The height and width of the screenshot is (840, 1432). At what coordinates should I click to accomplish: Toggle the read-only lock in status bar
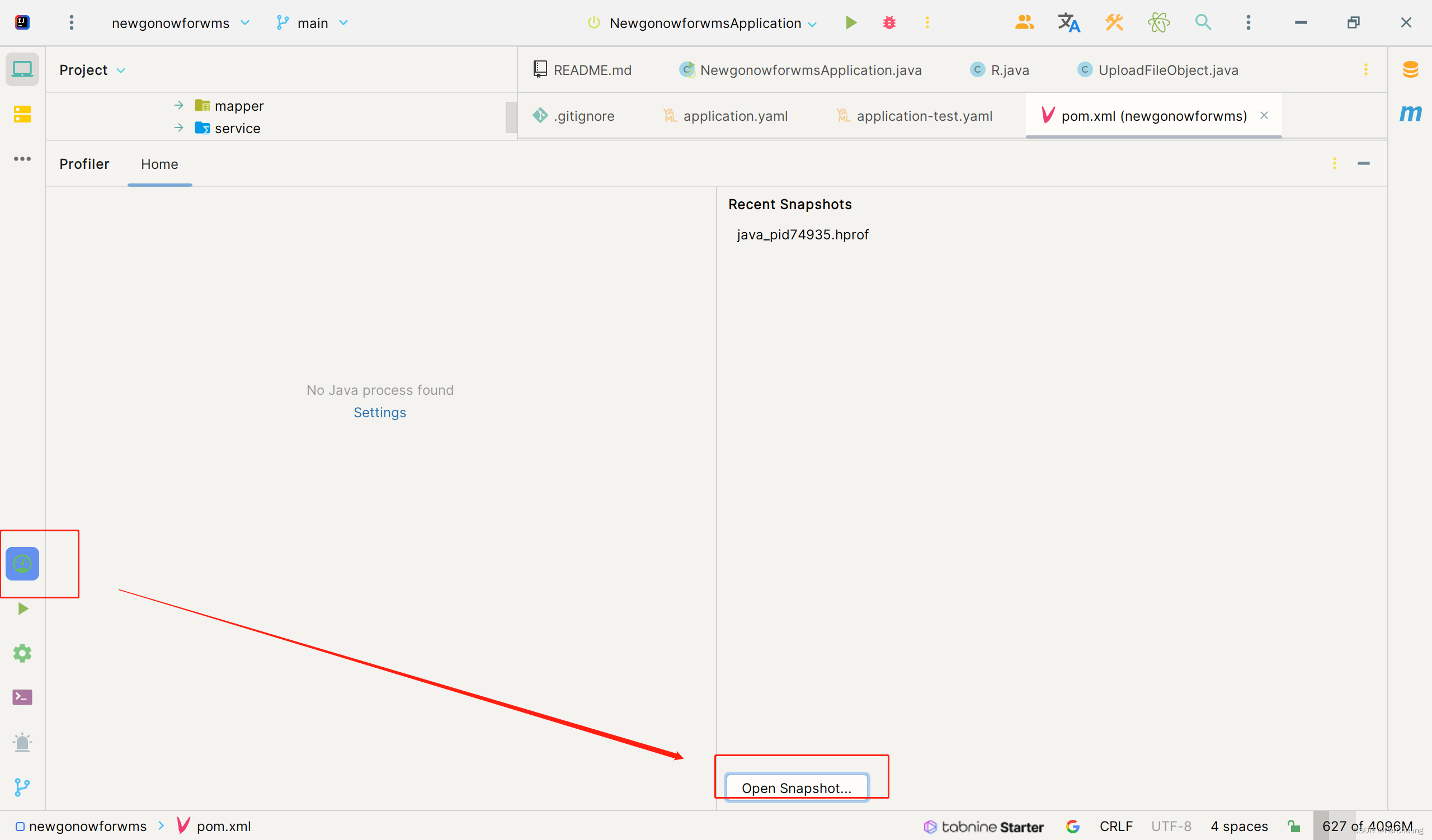coord(1293,826)
